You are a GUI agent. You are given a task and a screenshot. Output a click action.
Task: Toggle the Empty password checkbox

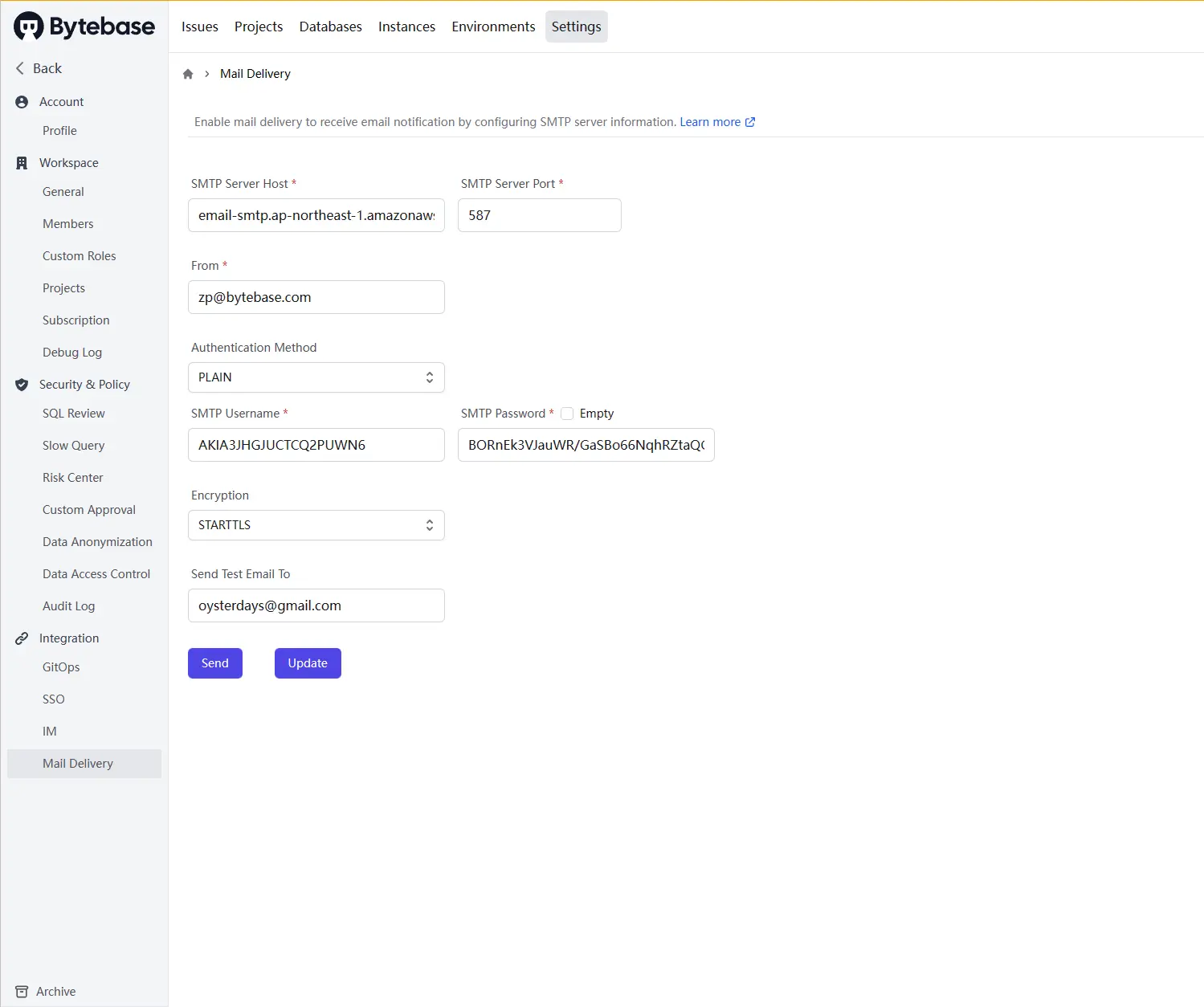(567, 414)
